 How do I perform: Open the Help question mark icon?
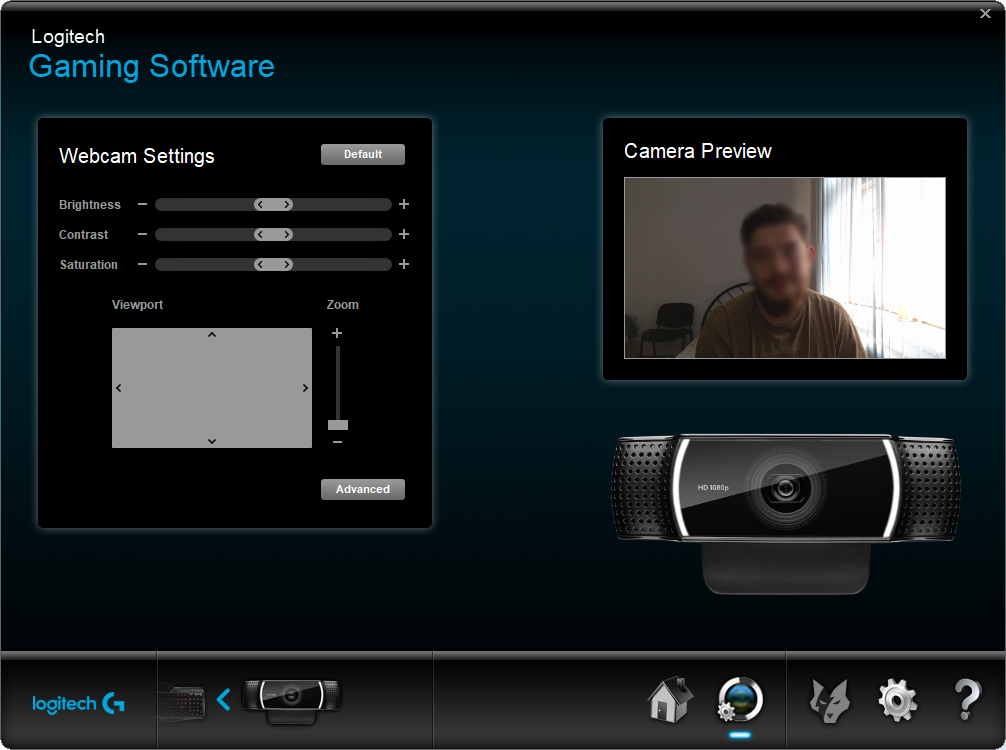pyautogui.click(x=966, y=700)
